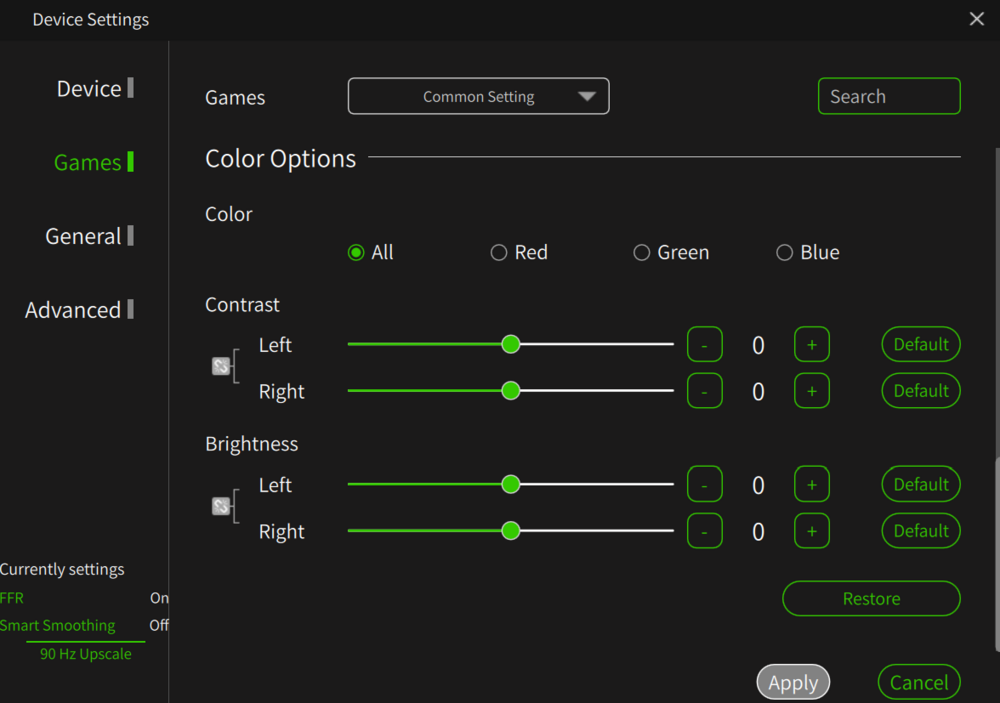Decrease Left Contrast with minus button

point(704,345)
